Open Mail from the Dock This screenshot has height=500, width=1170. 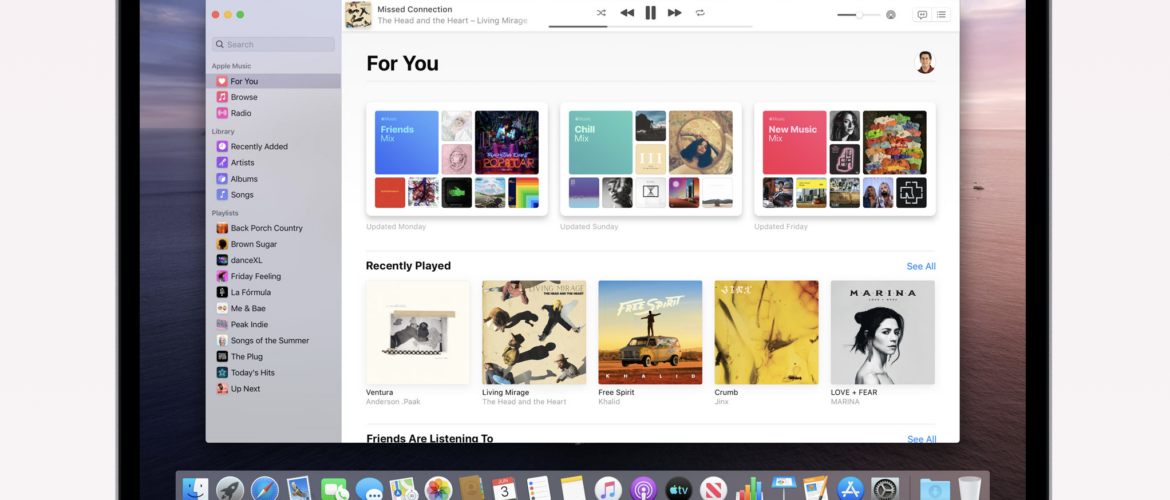(299, 489)
